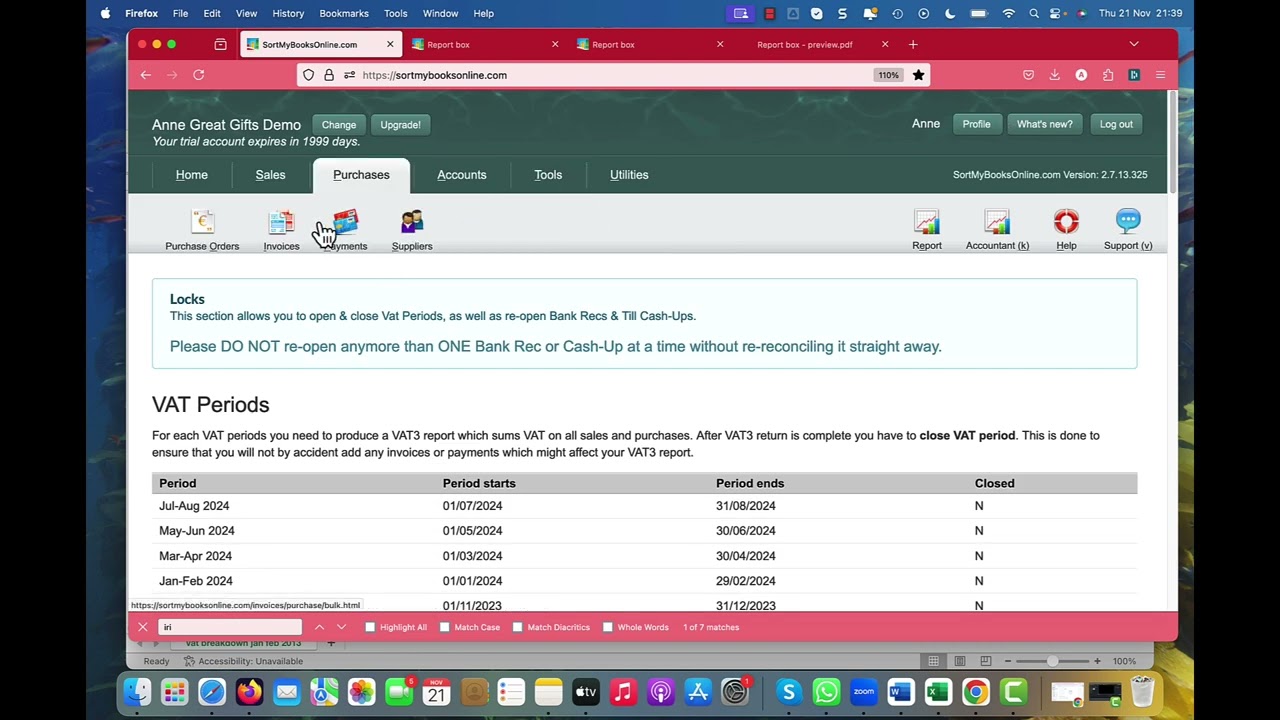This screenshot has width=1280, height=720.
Task: Open the Payments icon
Action: 345,230
